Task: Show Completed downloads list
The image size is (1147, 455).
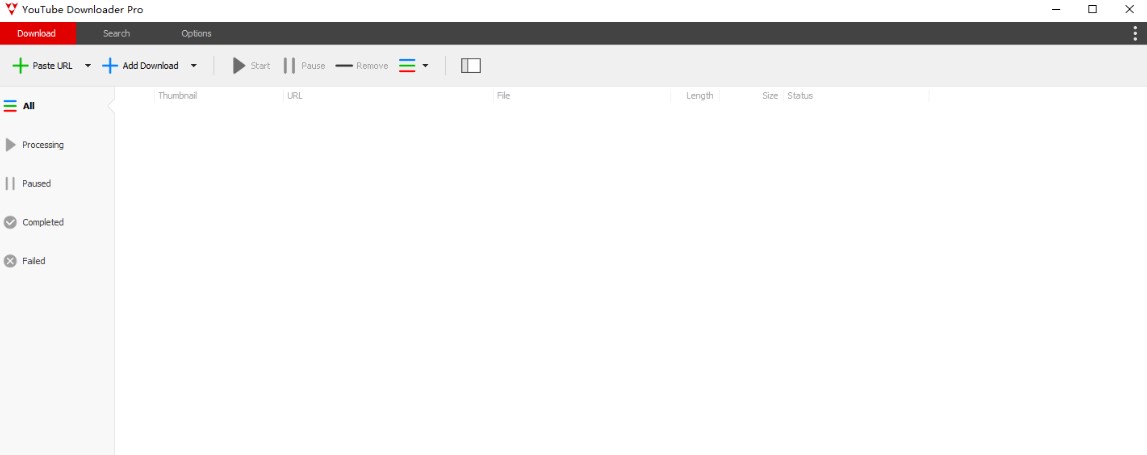Action: [42, 223]
